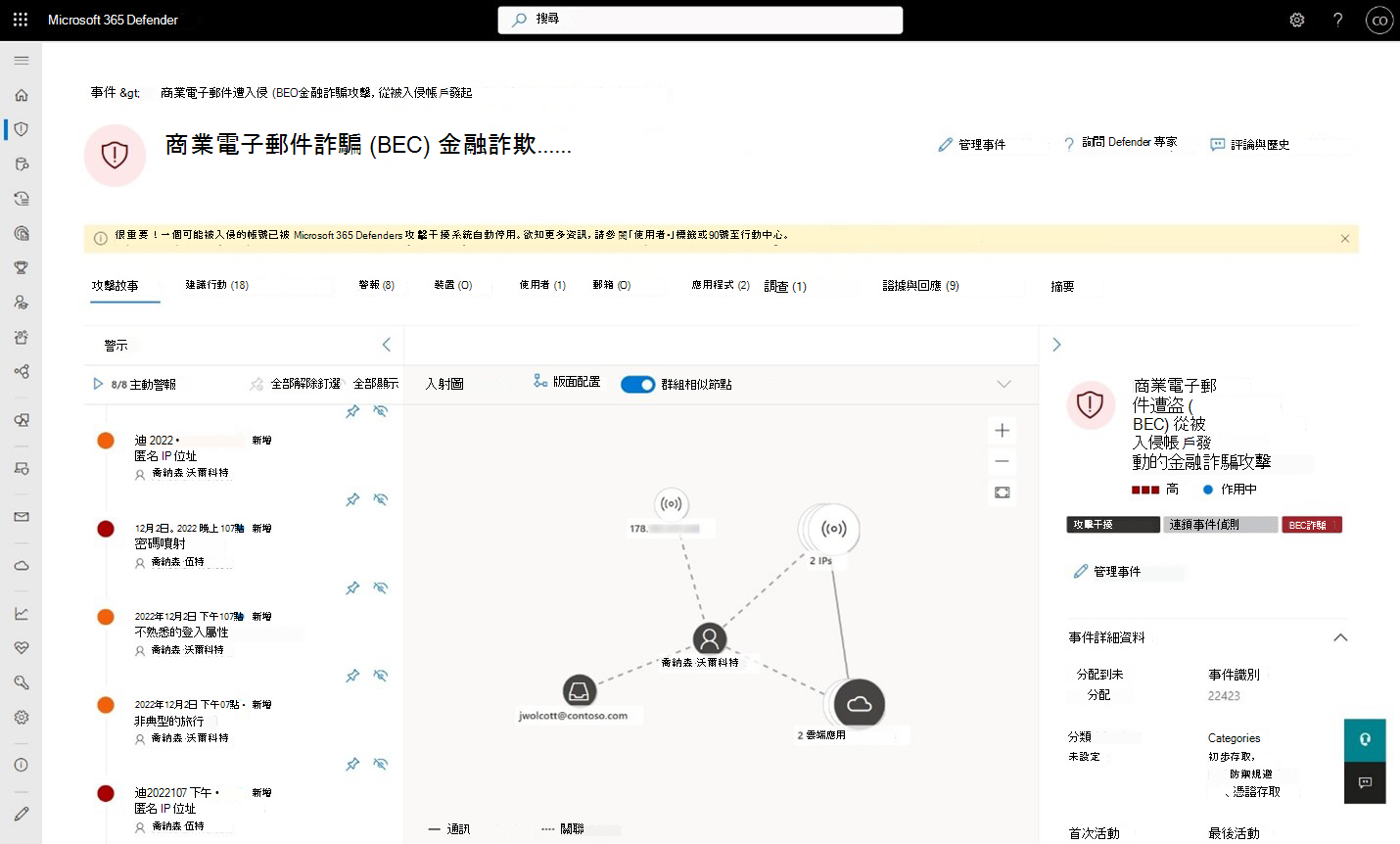
Task: Open the chart Reports sidebar icon
Action: 22,614
